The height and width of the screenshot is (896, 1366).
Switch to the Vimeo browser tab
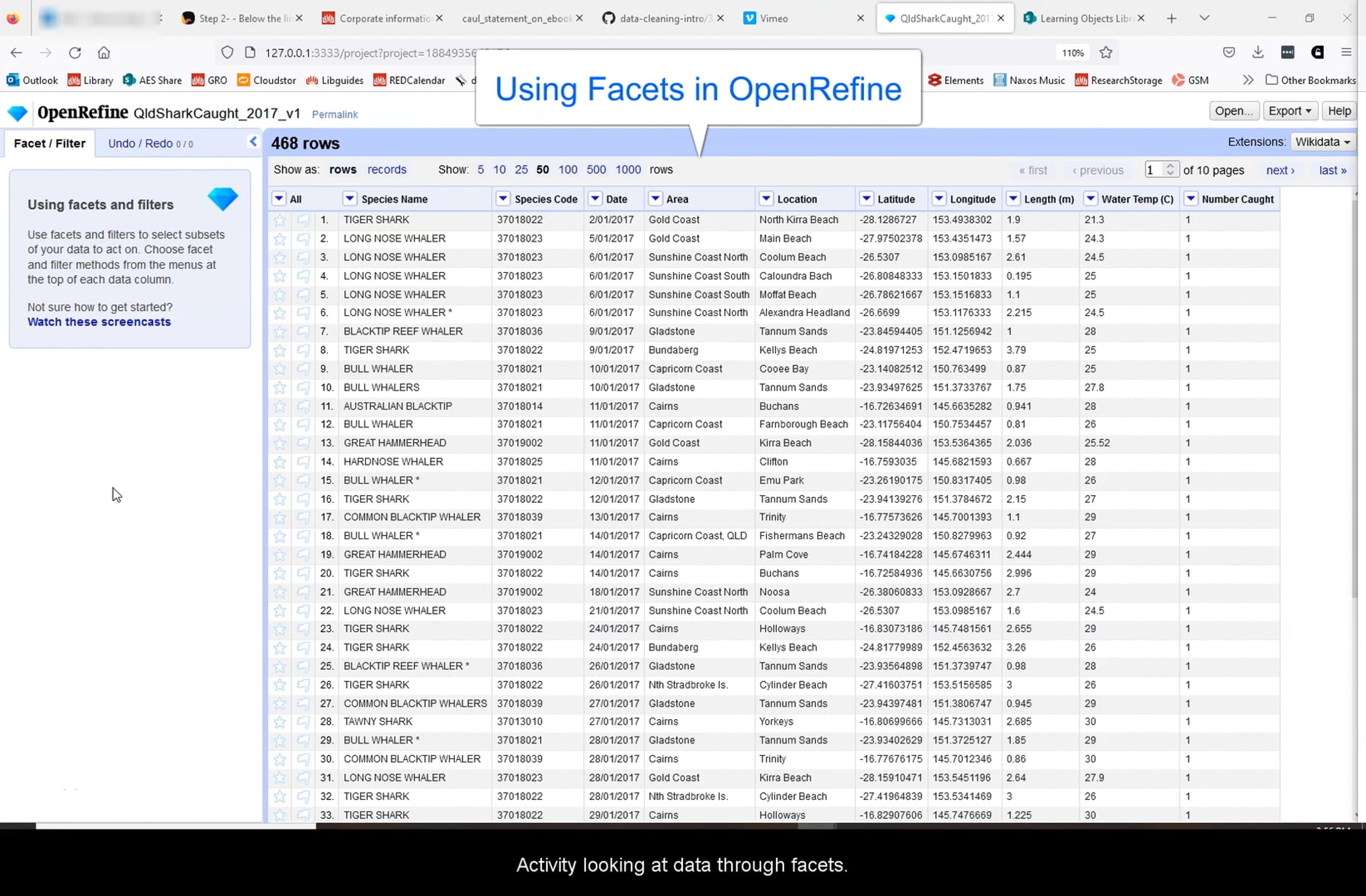(773, 18)
